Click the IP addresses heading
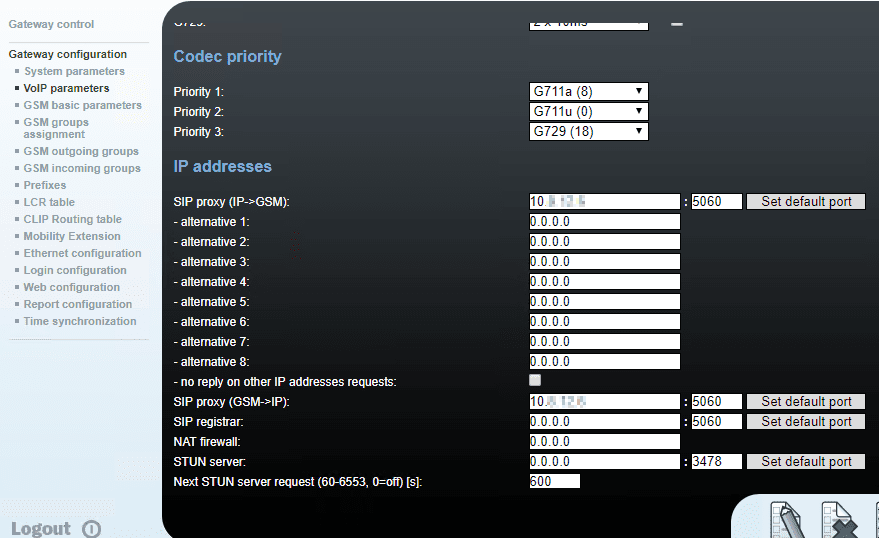 click(x=223, y=166)
